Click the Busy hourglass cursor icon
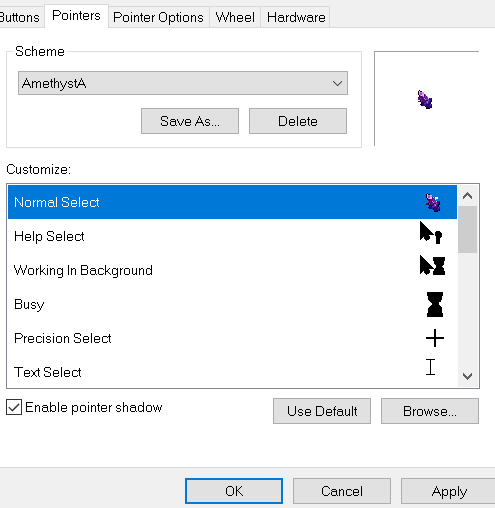This screenshot has height=508, width=495. 435,304
